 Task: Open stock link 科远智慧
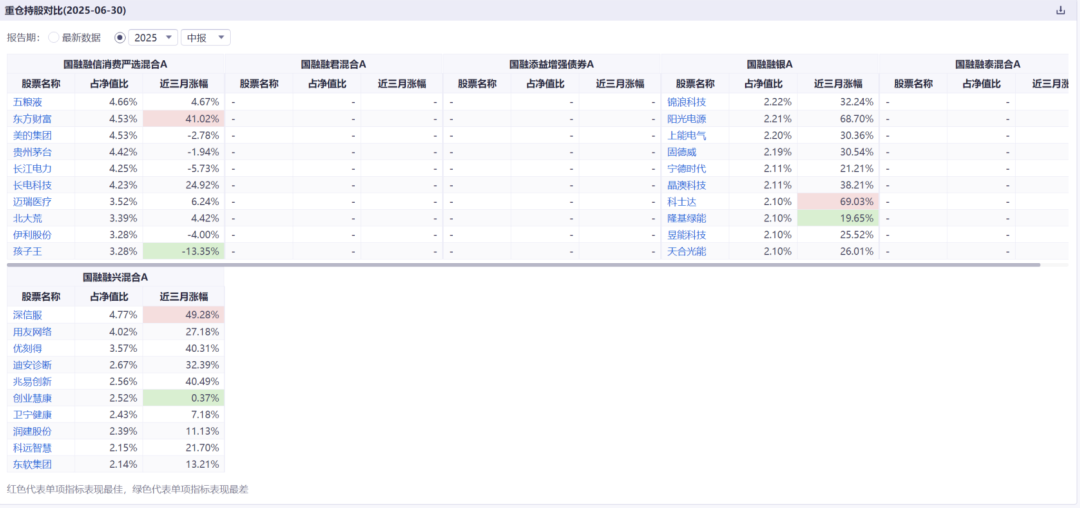click(x=32, y=447)
